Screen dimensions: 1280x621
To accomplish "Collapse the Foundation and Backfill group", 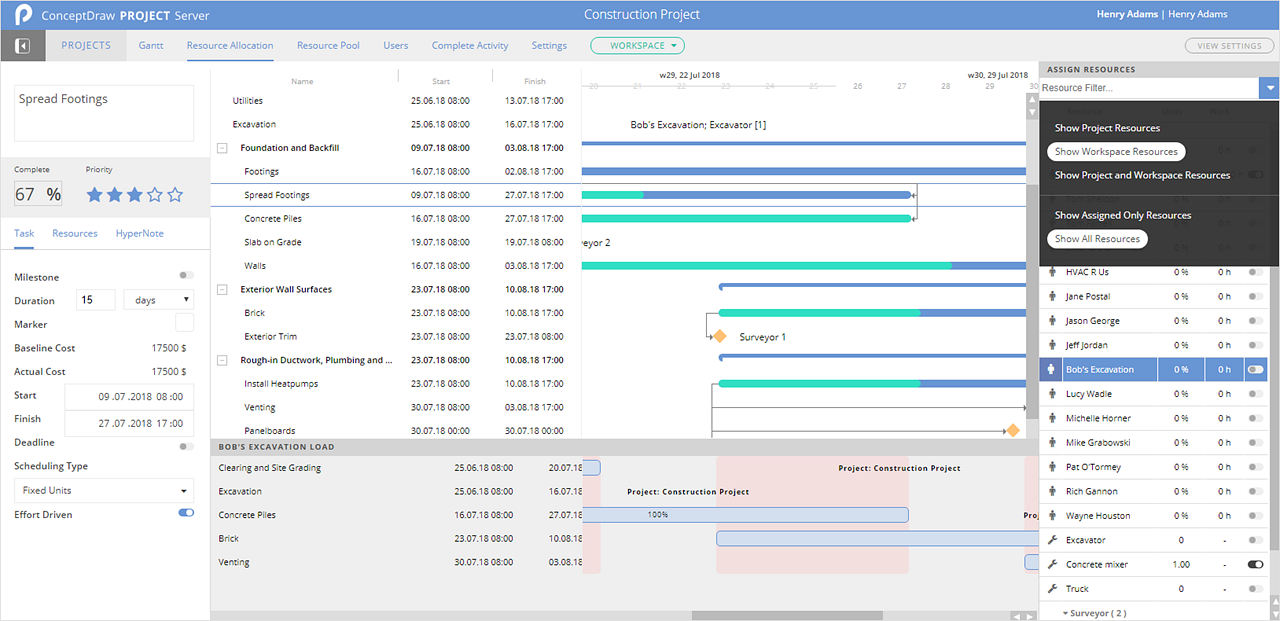I will pyautogui.click(x=222, y=148).
